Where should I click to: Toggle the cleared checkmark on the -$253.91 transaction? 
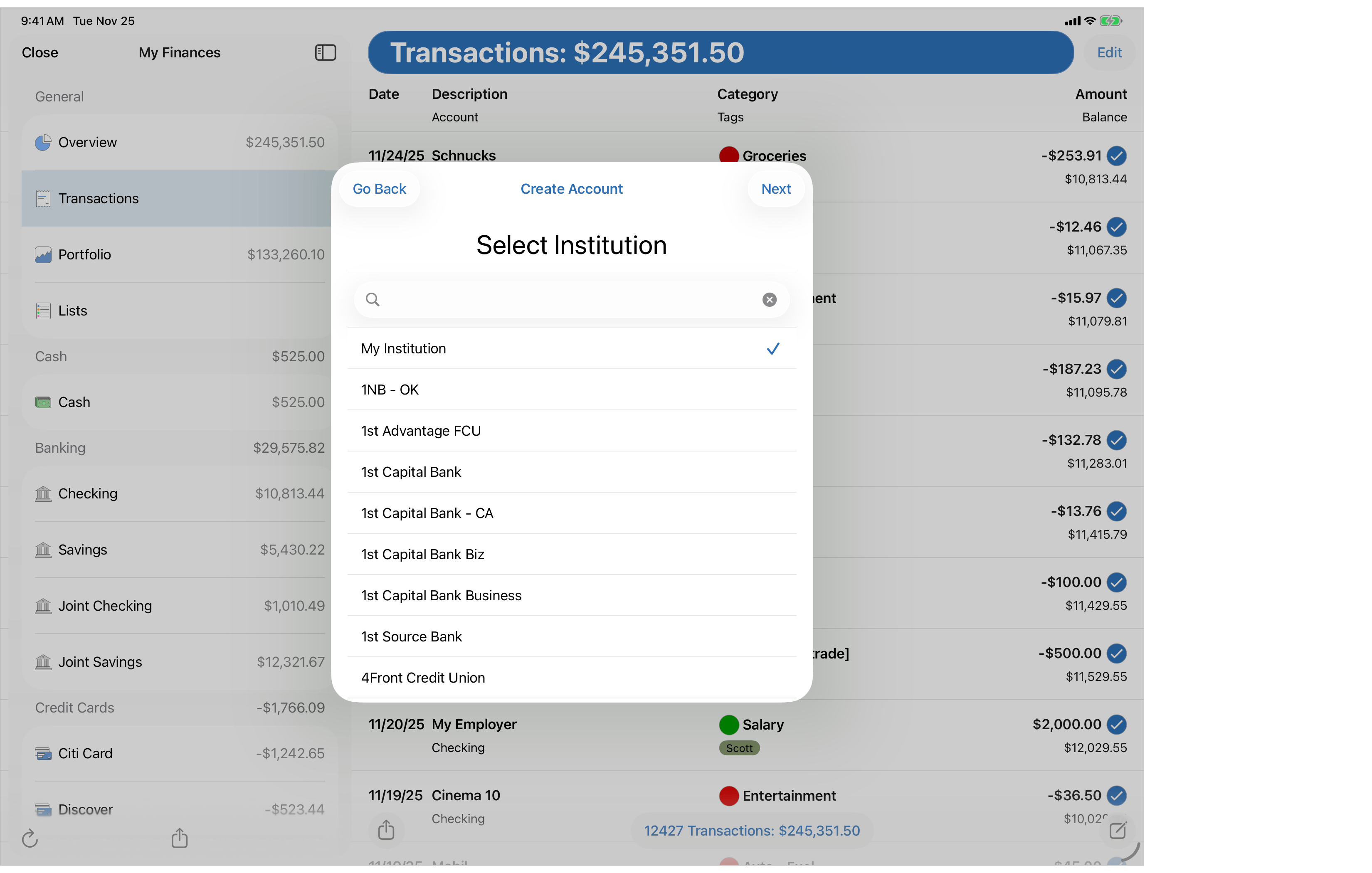click(x=1116, y=155)
